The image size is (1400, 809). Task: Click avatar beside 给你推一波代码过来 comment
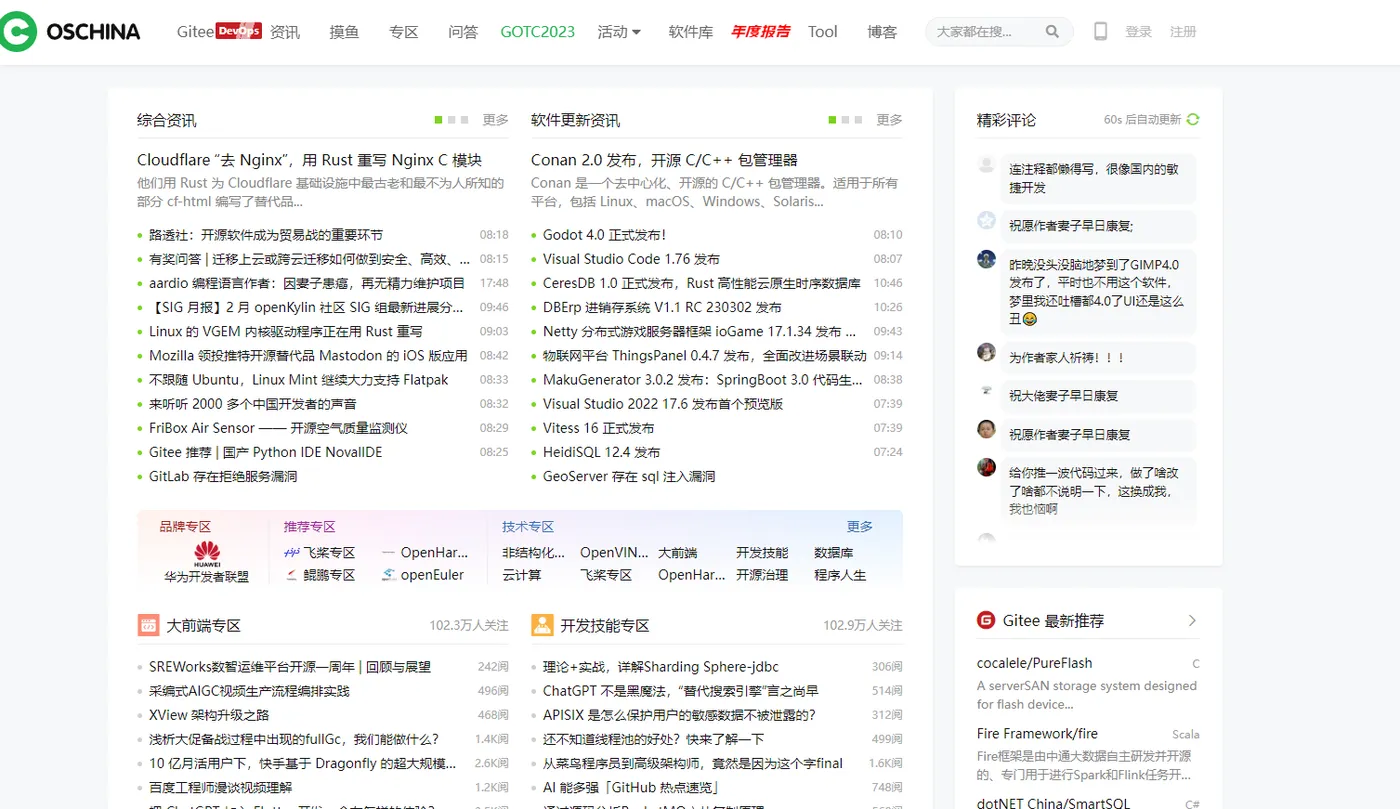click(986, 467)
